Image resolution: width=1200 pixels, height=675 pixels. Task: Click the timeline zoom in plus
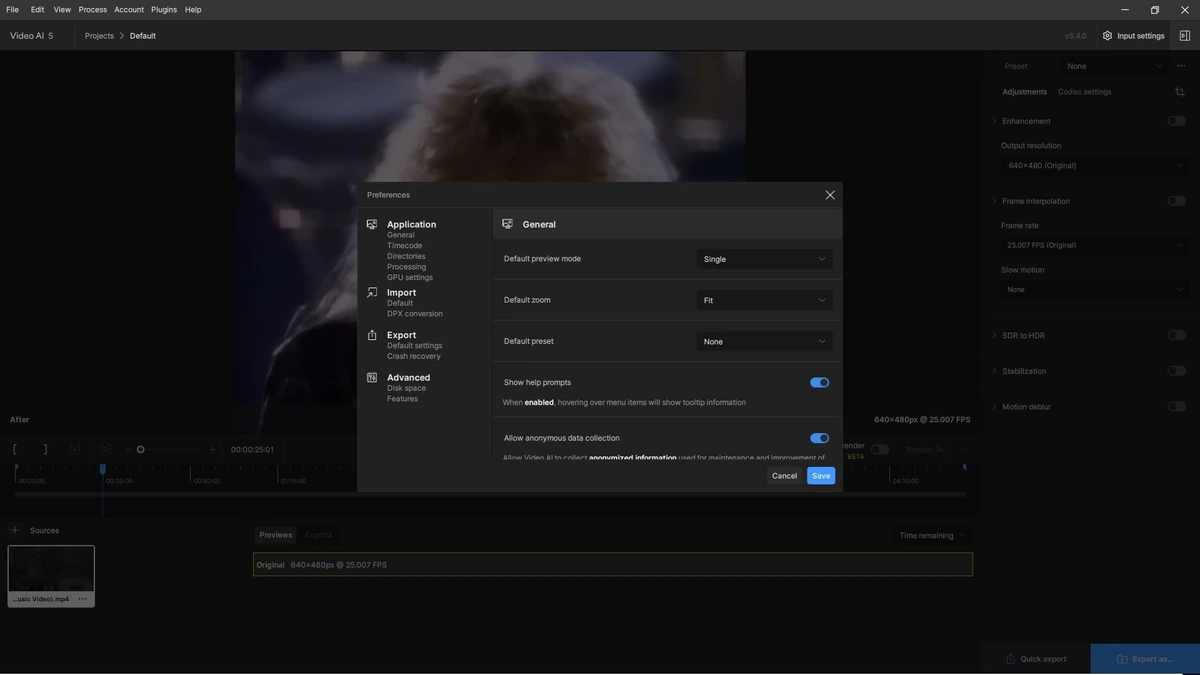click(x=212, y=450)
